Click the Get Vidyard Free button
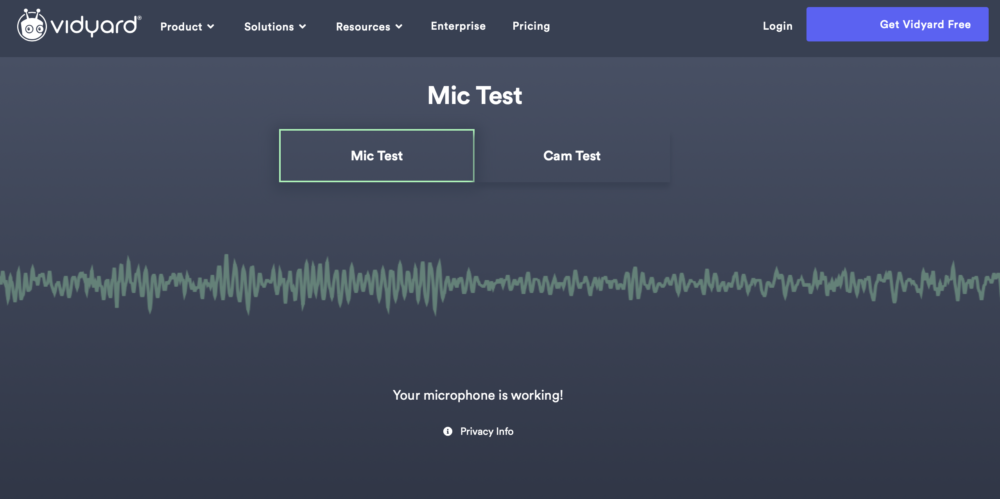Image resolution: width=1000 pixels, height=499 pixels. [x=897, y=24]
